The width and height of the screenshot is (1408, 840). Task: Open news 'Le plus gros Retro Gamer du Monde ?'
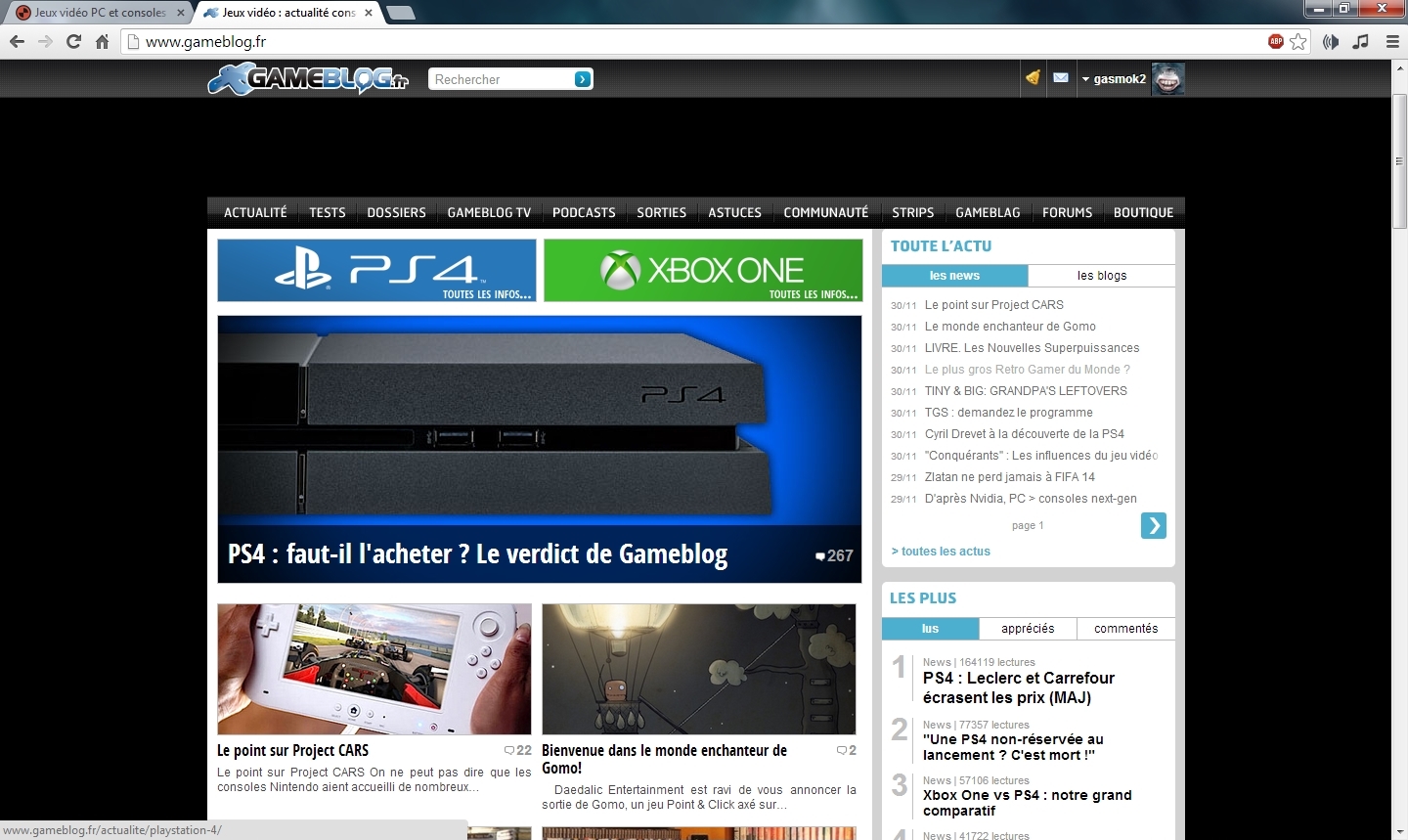(x=1027, y=370)
